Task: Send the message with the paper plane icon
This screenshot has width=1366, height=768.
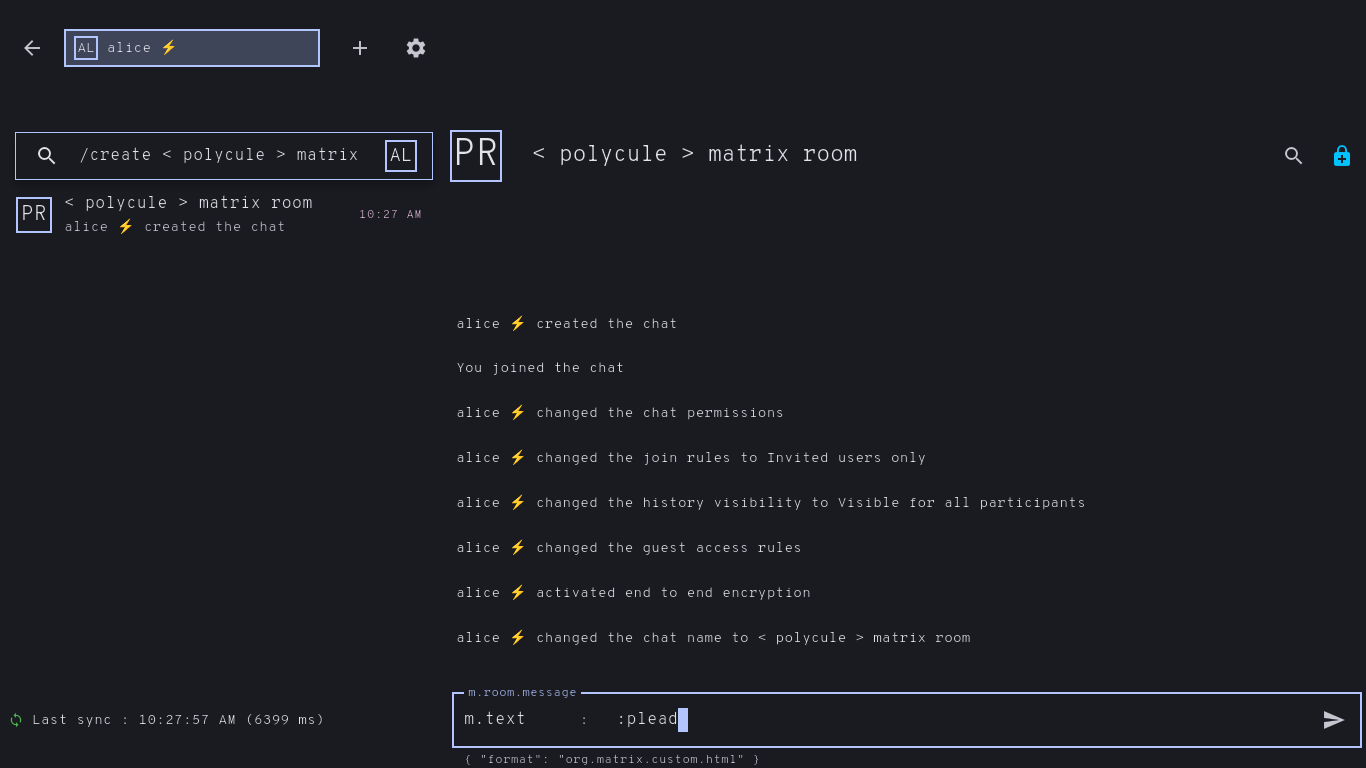Action: tap(1334, 720)
